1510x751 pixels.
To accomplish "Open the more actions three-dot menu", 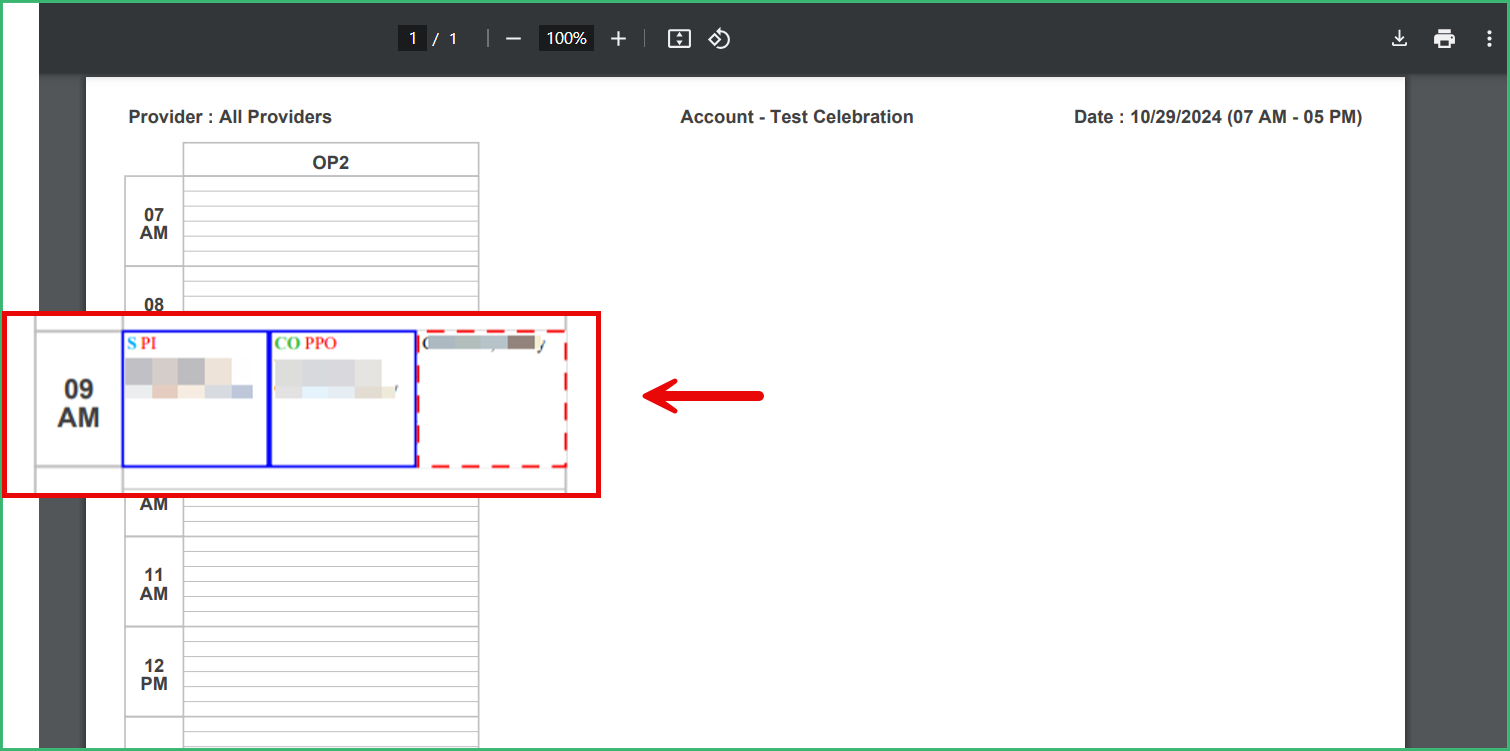I will (1489, 39).
